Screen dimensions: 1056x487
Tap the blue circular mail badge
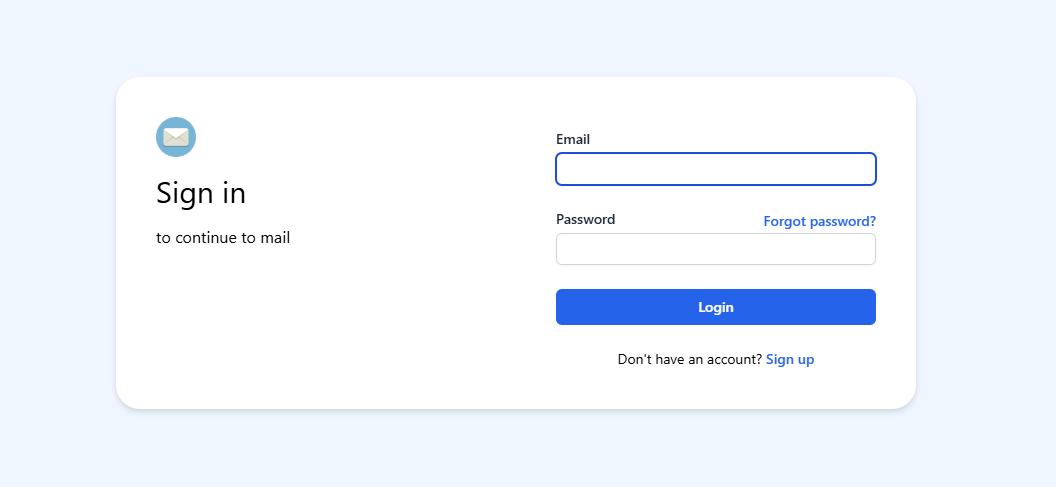pyautogui.click(x=176, y=137)
